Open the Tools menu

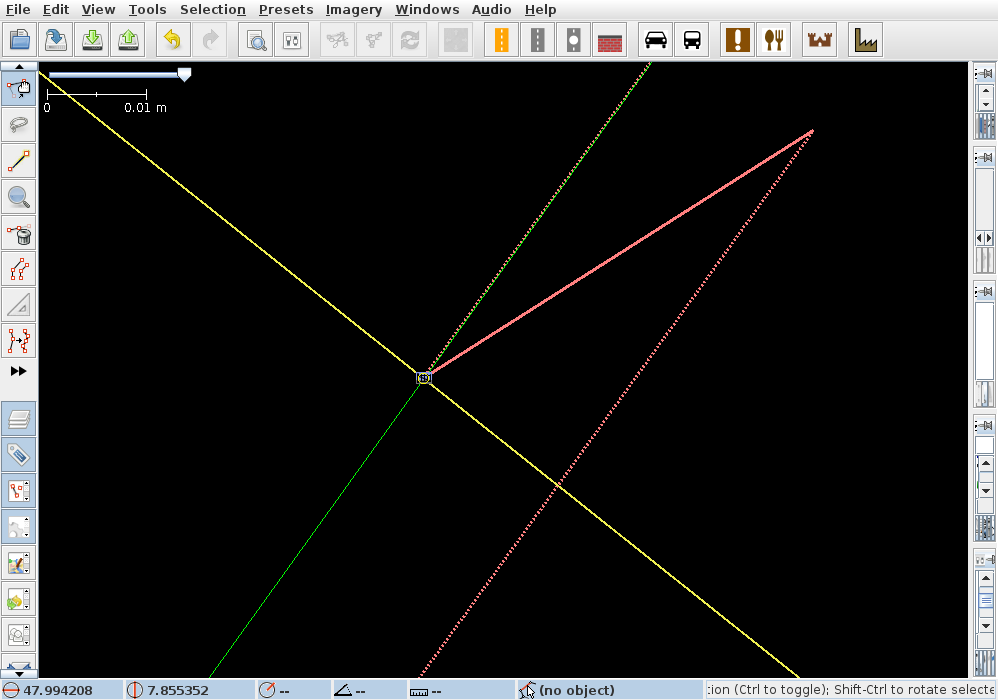147,10
